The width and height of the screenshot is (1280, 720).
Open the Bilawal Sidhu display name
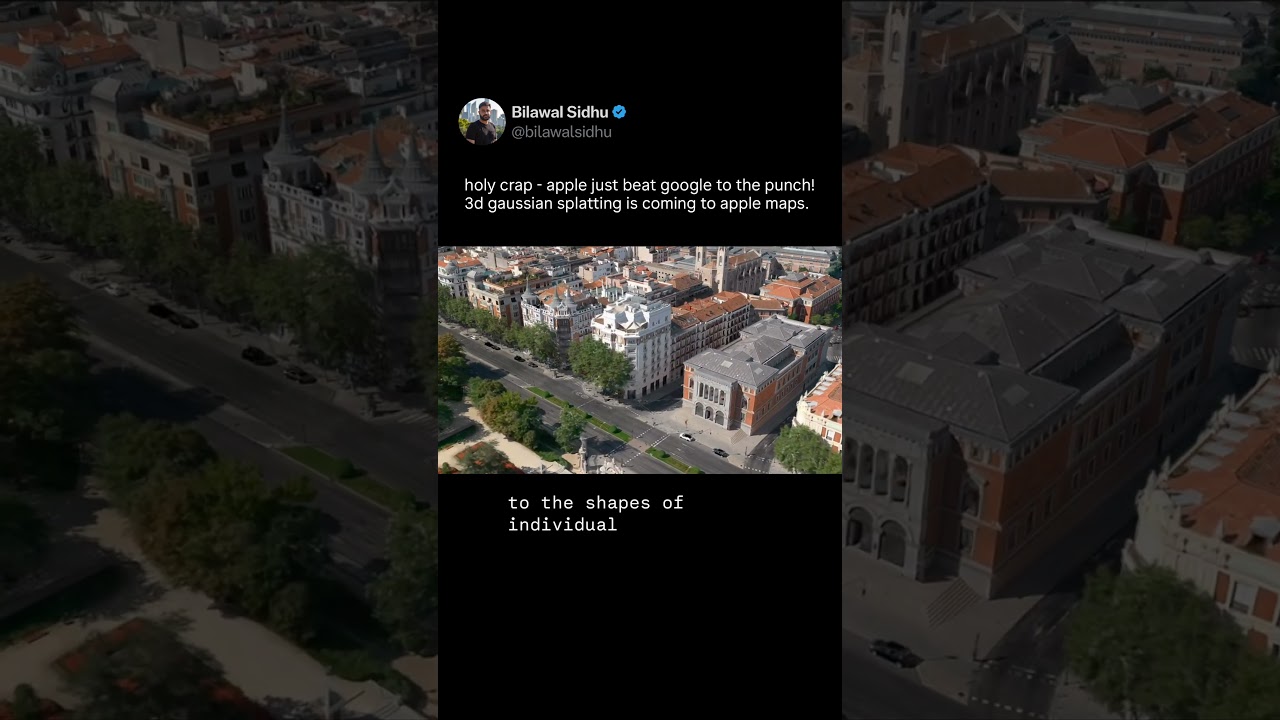pyautogui.click(x=559, y=112)
